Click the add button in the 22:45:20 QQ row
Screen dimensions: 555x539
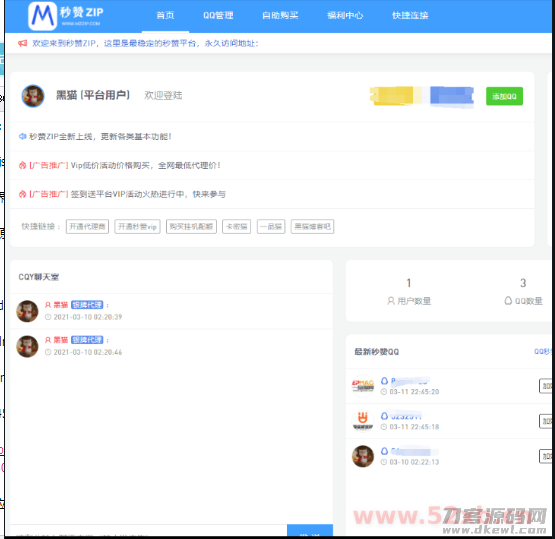[x=545, y=386]
